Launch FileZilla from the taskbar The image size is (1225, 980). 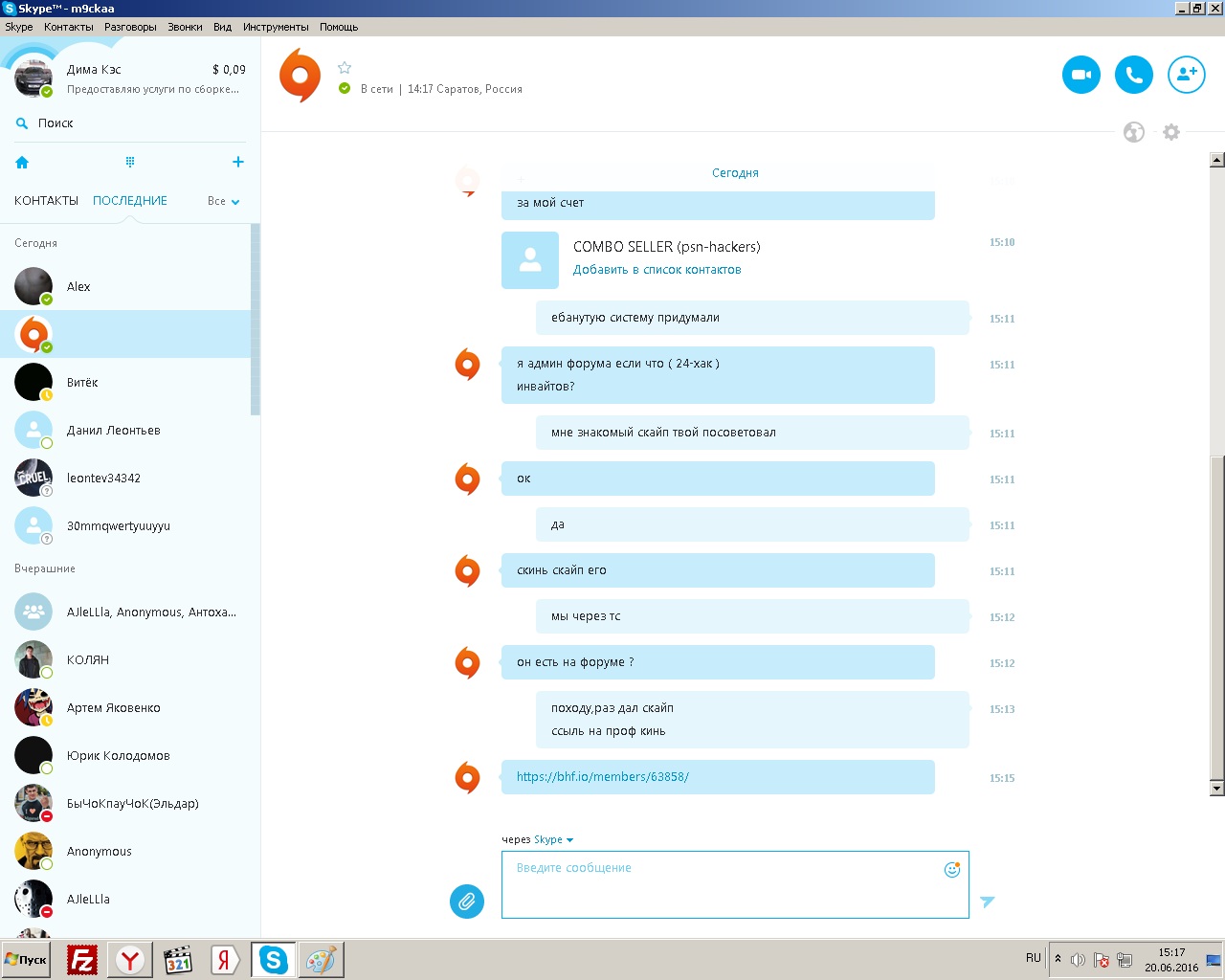tap(82, 960)
